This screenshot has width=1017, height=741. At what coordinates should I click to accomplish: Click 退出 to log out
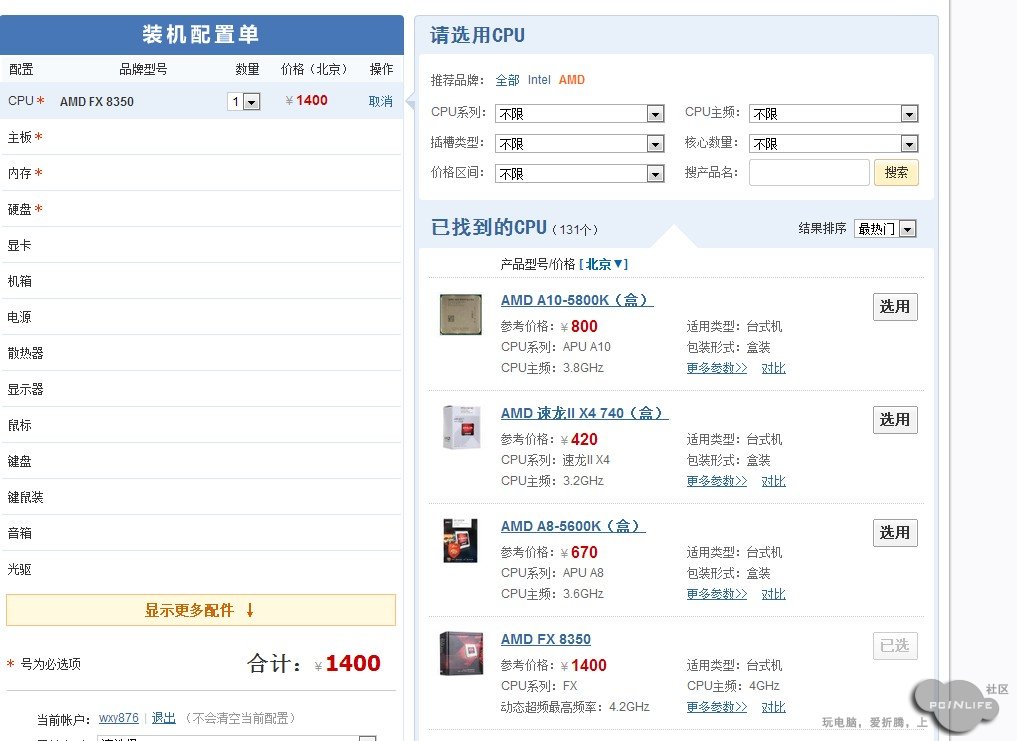point(163,718)
